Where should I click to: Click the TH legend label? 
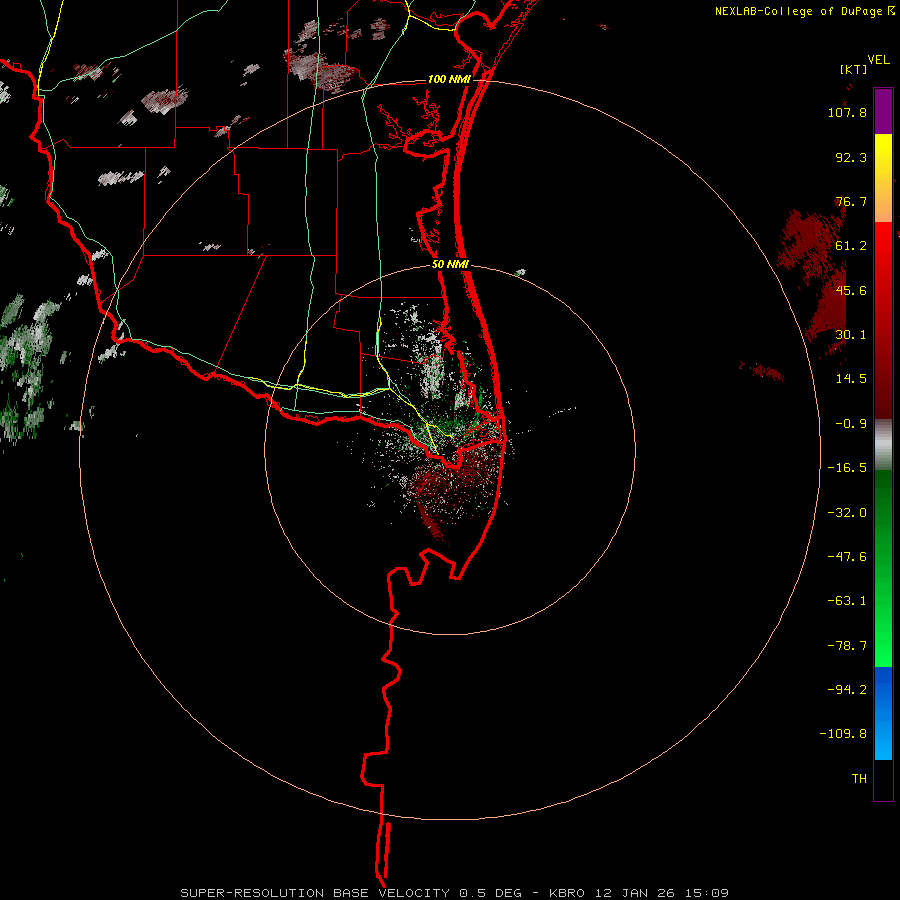859,779
